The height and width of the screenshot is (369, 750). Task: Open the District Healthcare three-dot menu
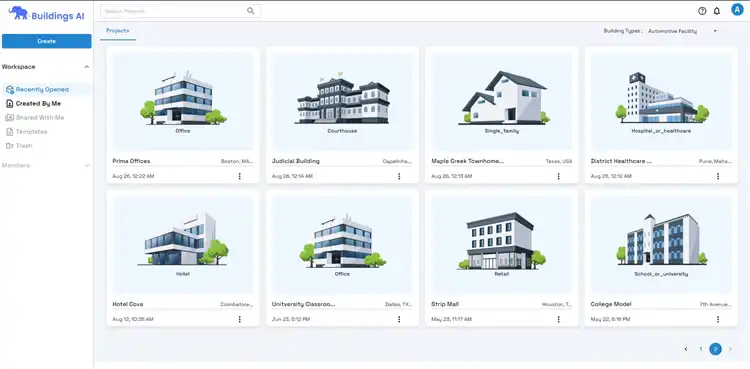tap(718, 176)
